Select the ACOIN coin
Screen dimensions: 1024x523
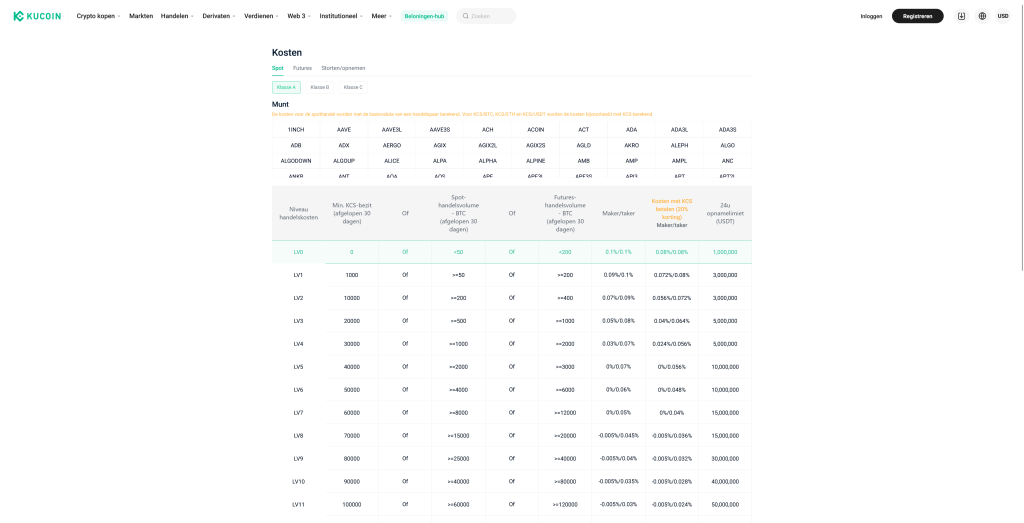(x=536, y=129)
